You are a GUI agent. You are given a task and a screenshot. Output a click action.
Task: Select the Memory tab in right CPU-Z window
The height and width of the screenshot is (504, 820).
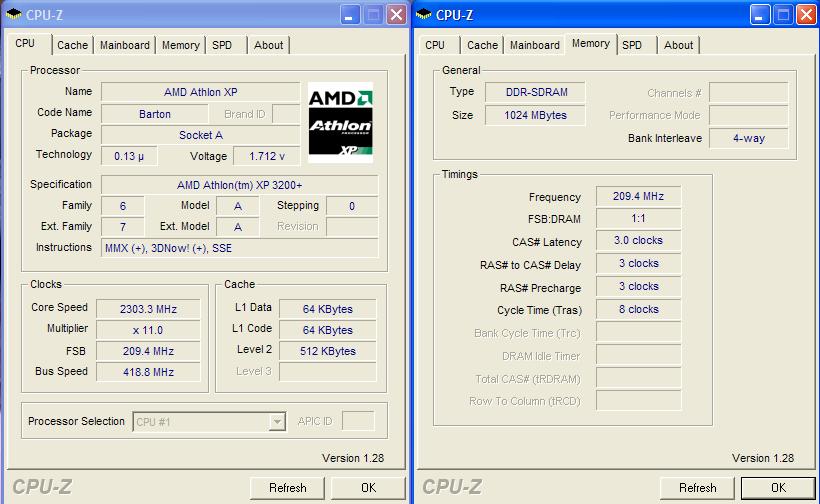click(590, 43)
